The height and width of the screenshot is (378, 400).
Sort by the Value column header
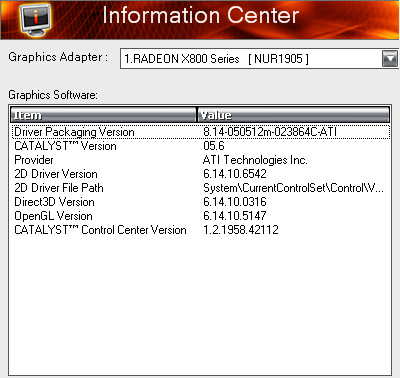[x=293, y=115]
